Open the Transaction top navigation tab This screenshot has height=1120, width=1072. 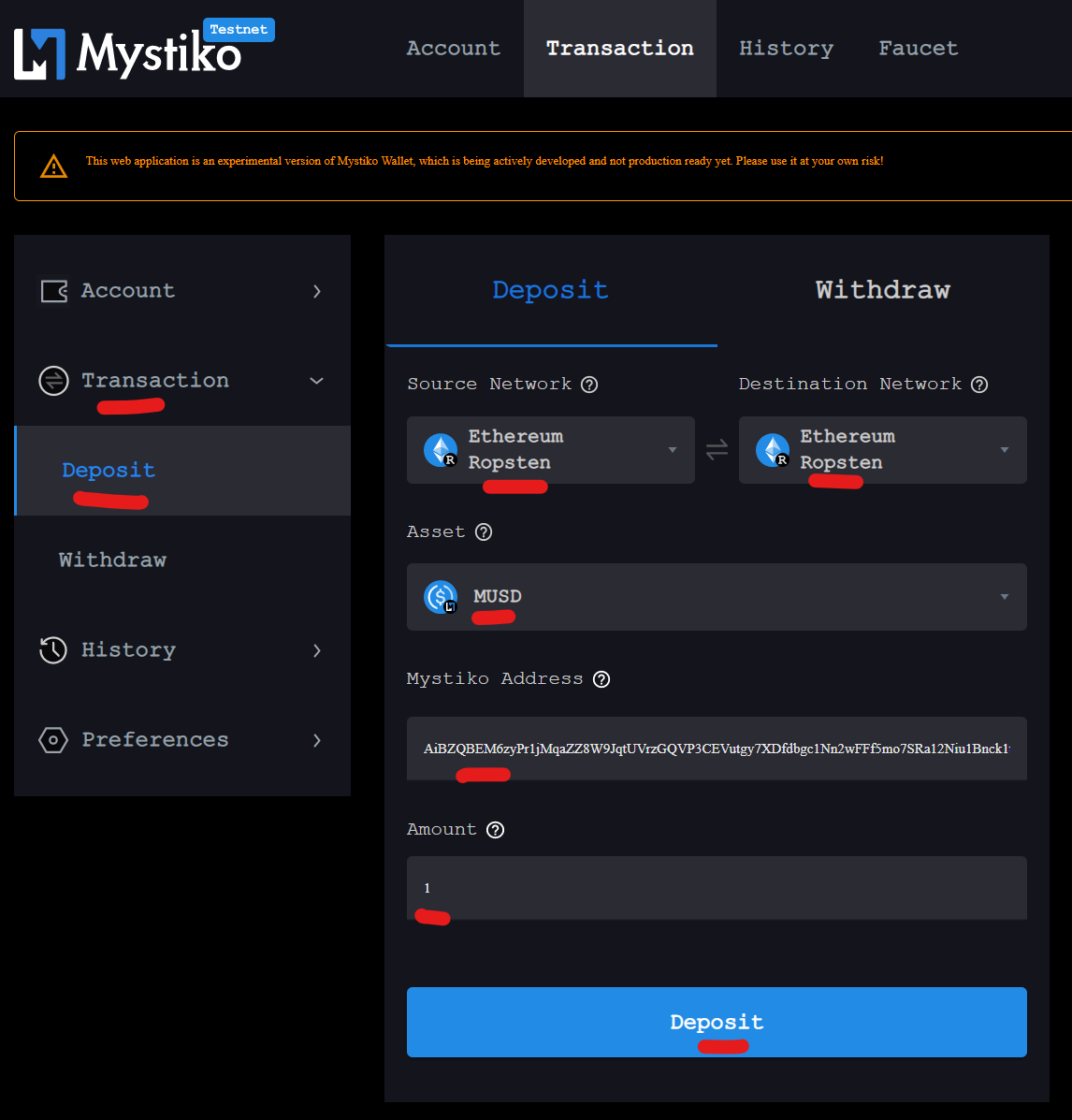click(620, 49)
